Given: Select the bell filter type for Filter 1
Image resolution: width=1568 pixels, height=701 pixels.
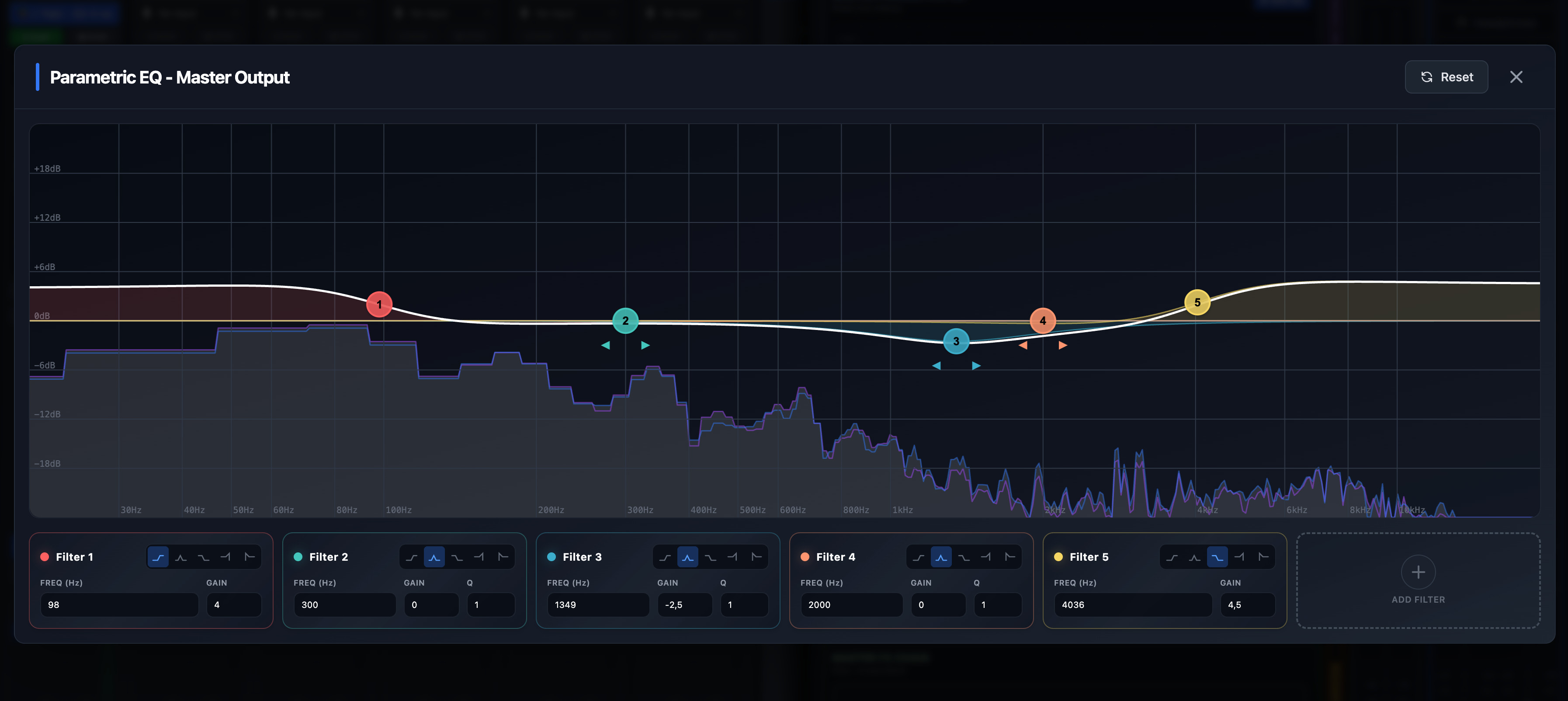Looking at the screenshot, I should 181,557.
